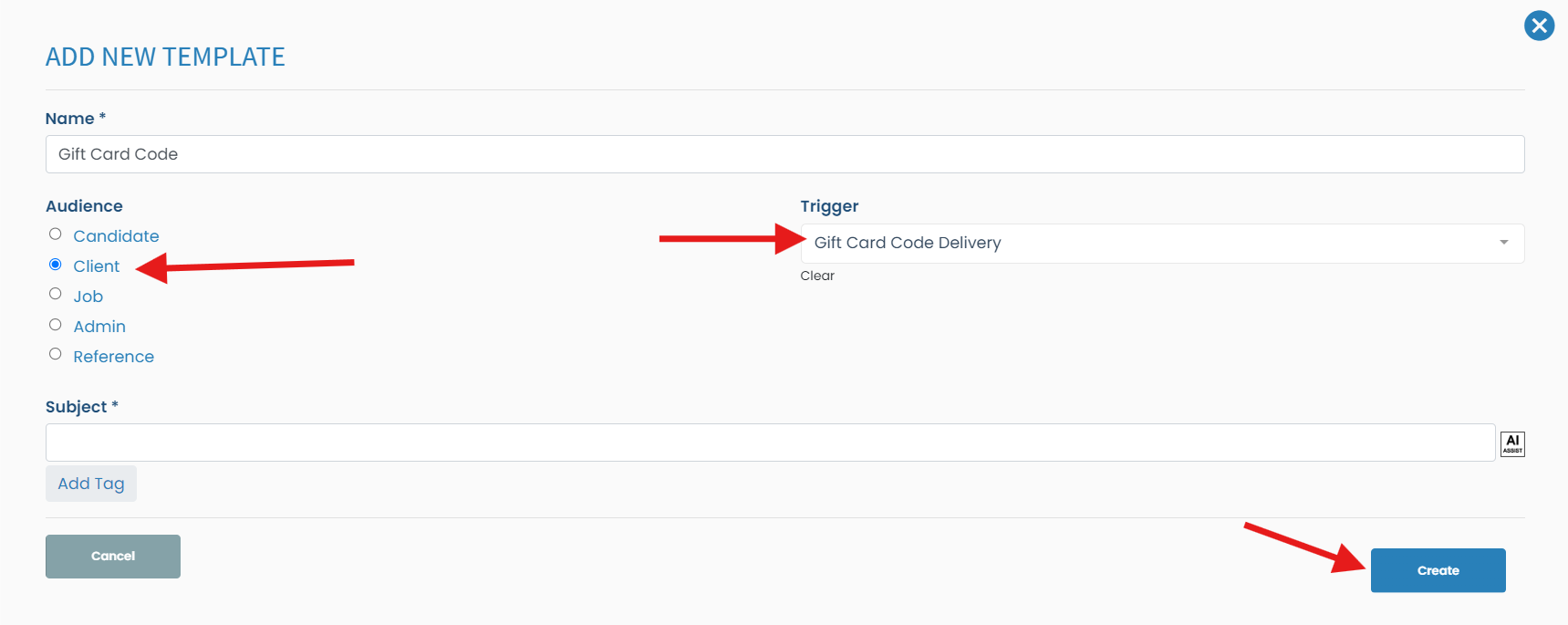Click the Reference label text

114,357
